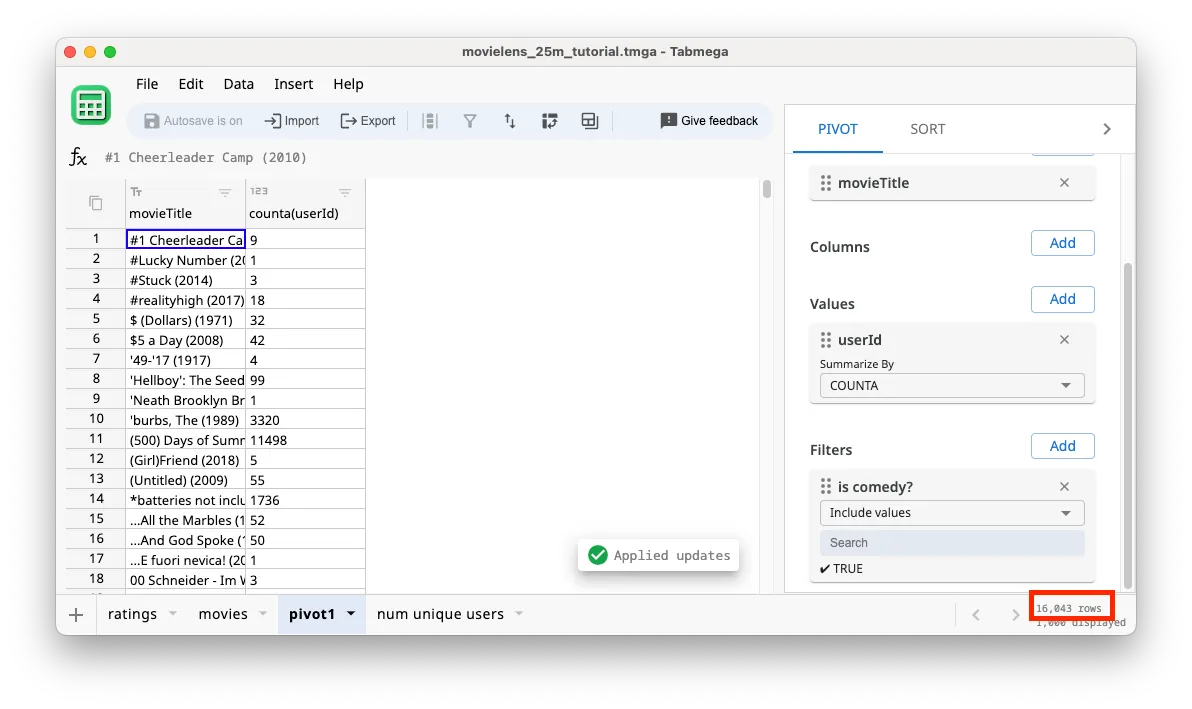1192x709 pixels.
Task: Click the freeze panes icon in the toolbar
Action: point(590,120)
